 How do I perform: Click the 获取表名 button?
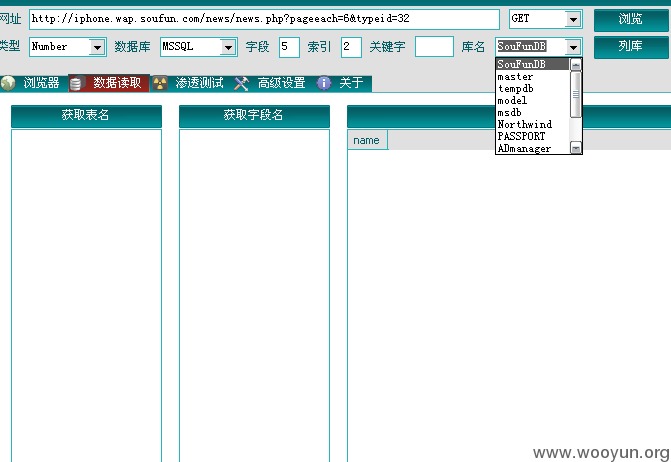tap(86, 116)
